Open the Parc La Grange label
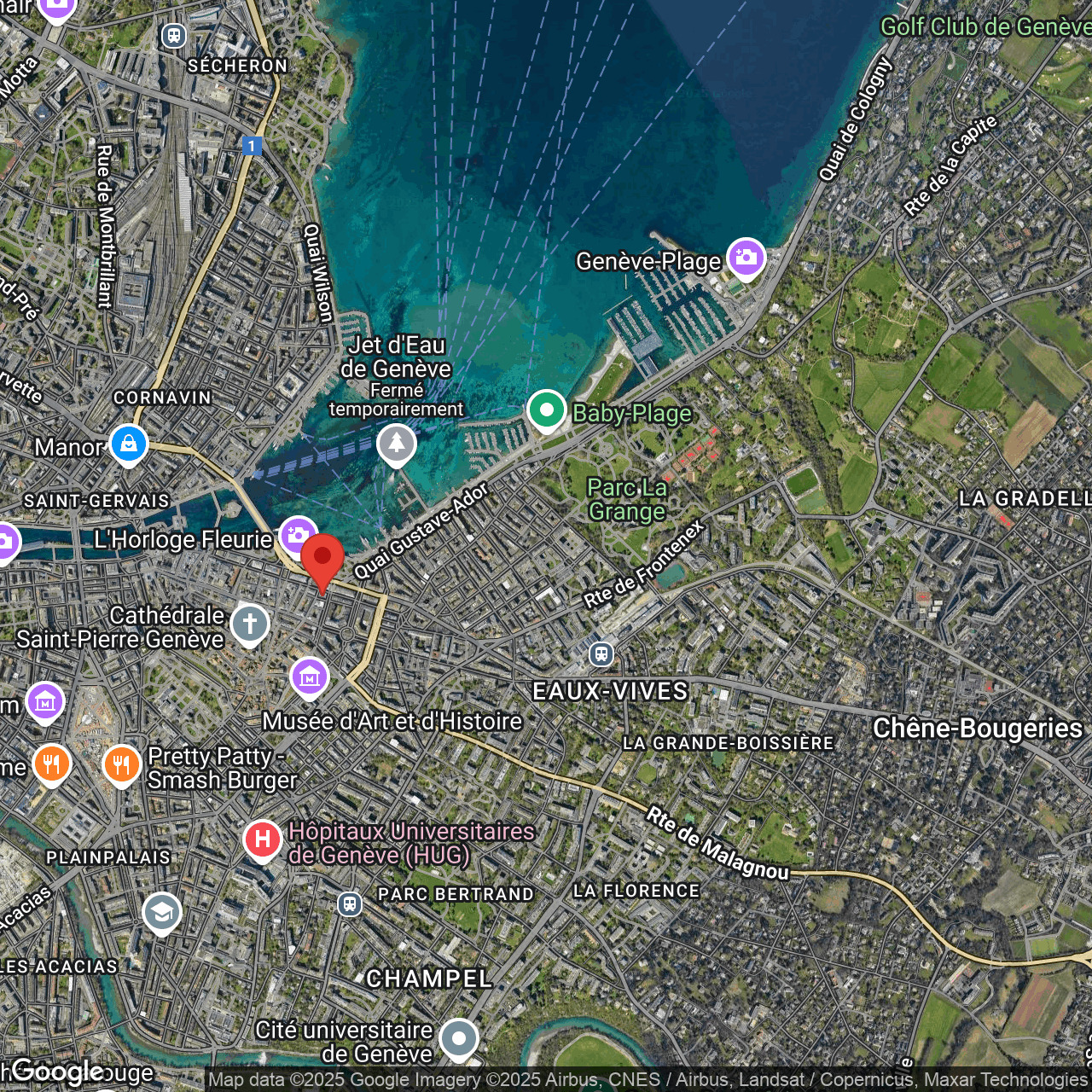This screenshot has height=1092, width=1092. [x=627, y=500]
